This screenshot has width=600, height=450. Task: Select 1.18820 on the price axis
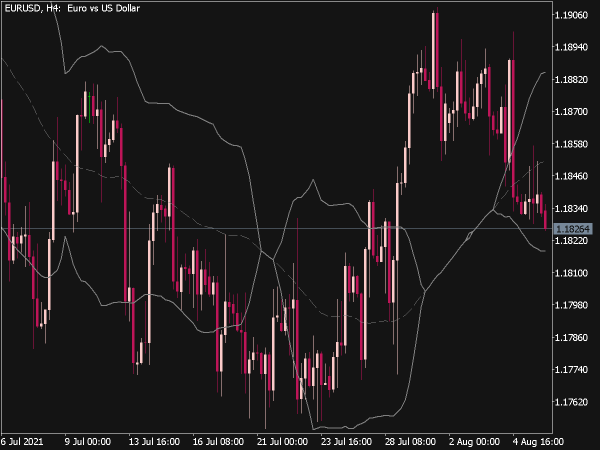571,80
